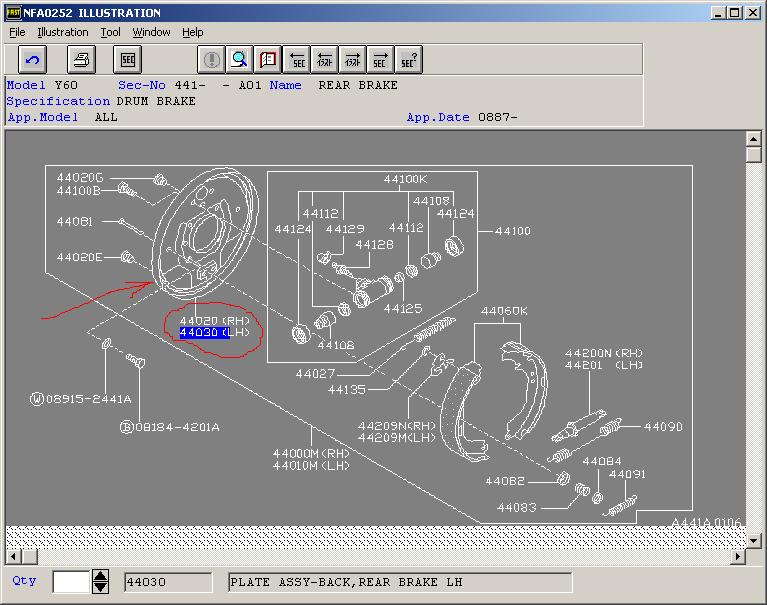Select part label 44010M (LH)
The width and height of the screenshot is (767, 605).
(x=311, y=466)
